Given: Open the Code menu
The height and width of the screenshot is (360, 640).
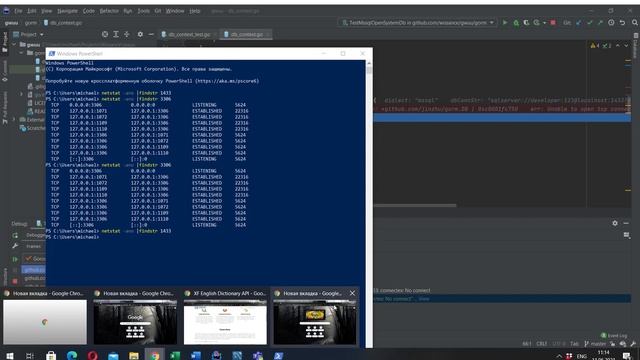Looking at the screenshot, I should point(89,11).
